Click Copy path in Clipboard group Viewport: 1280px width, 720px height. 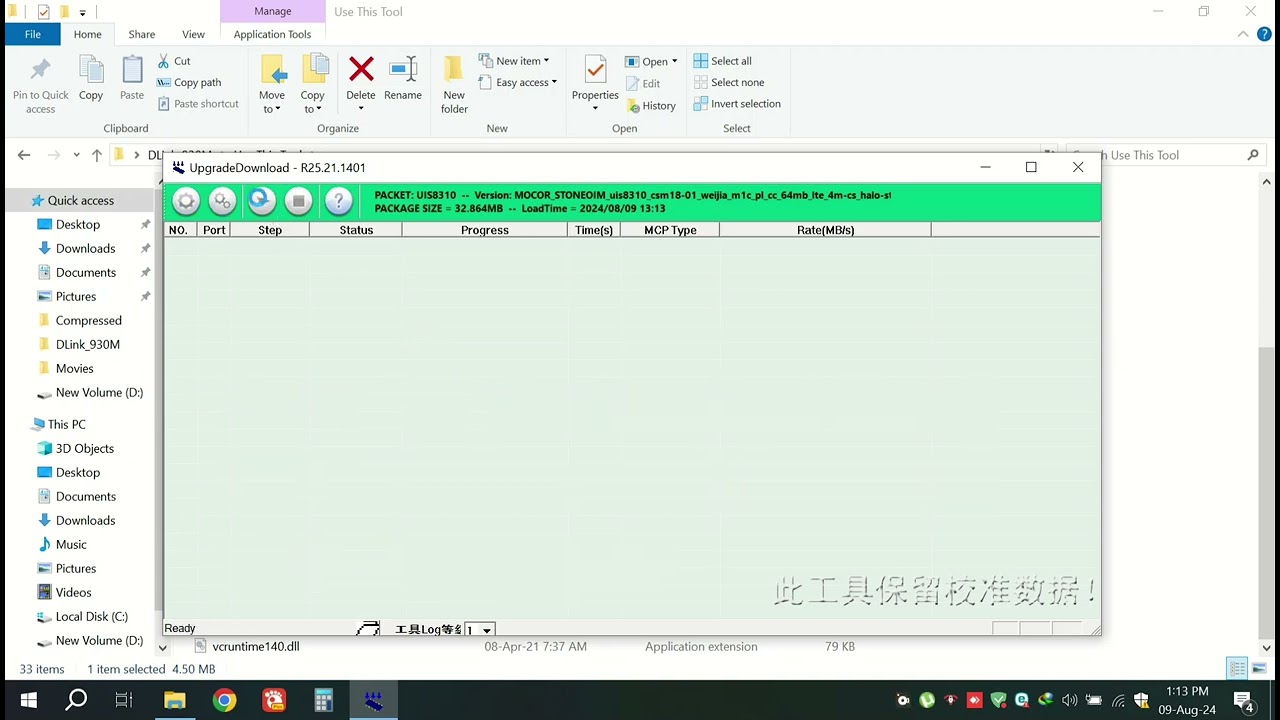pos(189,83)
